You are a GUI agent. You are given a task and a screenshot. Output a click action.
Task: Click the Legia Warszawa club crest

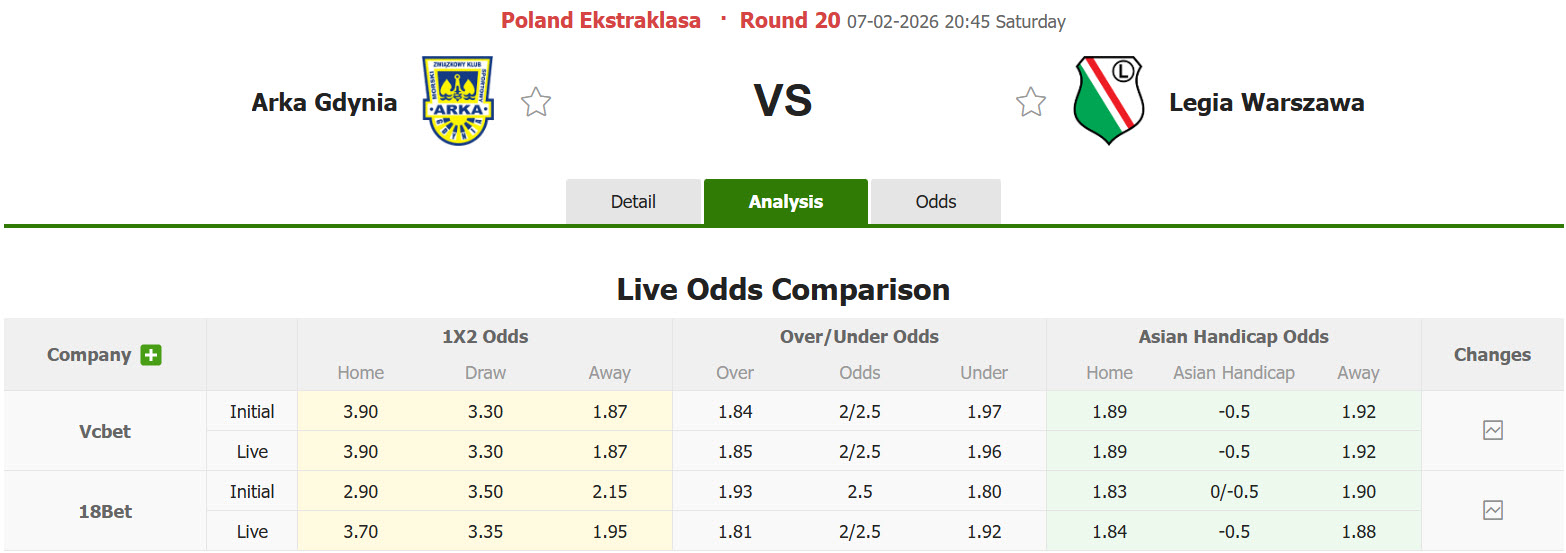1107,101
